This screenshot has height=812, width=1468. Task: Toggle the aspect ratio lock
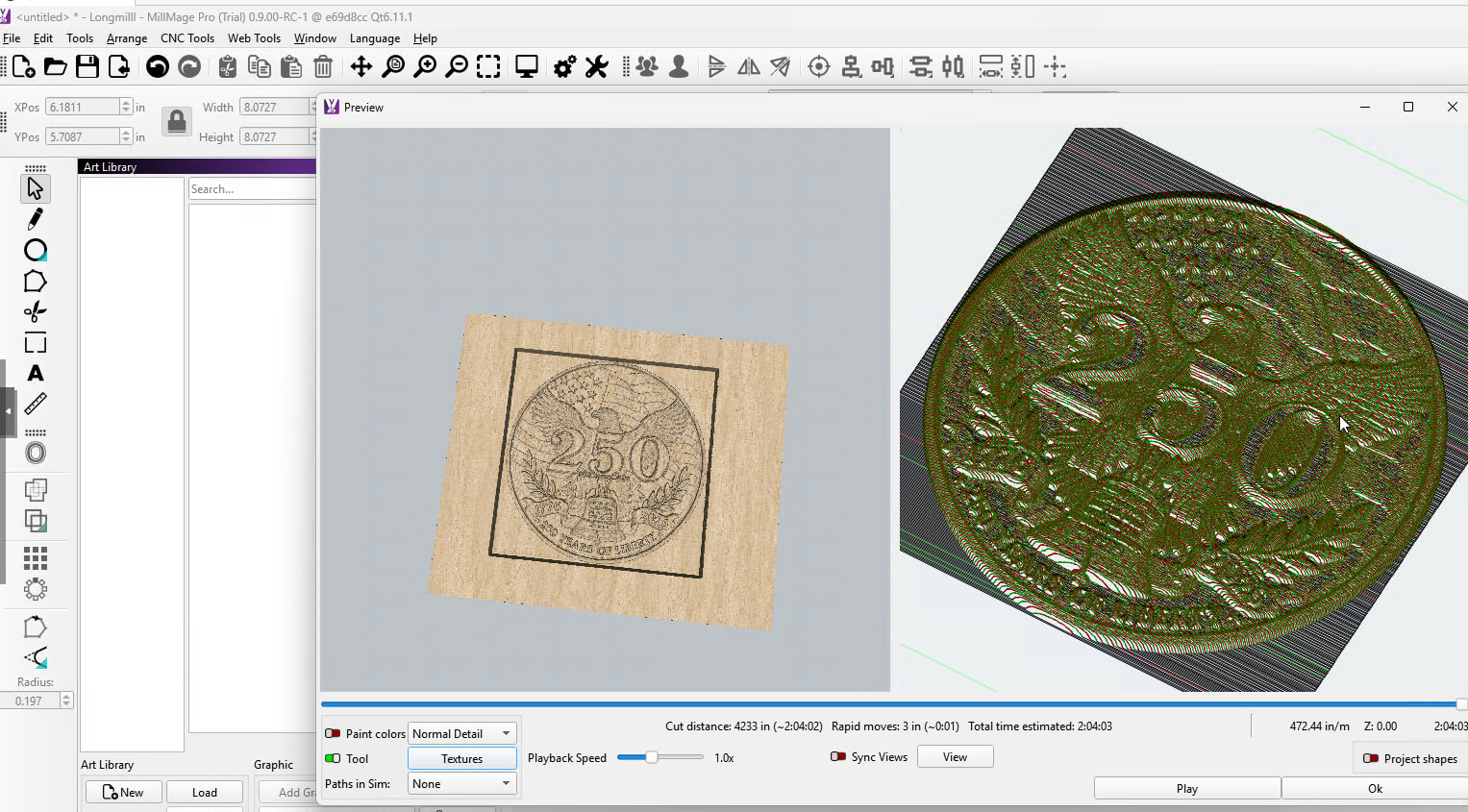click(x=177, y=122)
